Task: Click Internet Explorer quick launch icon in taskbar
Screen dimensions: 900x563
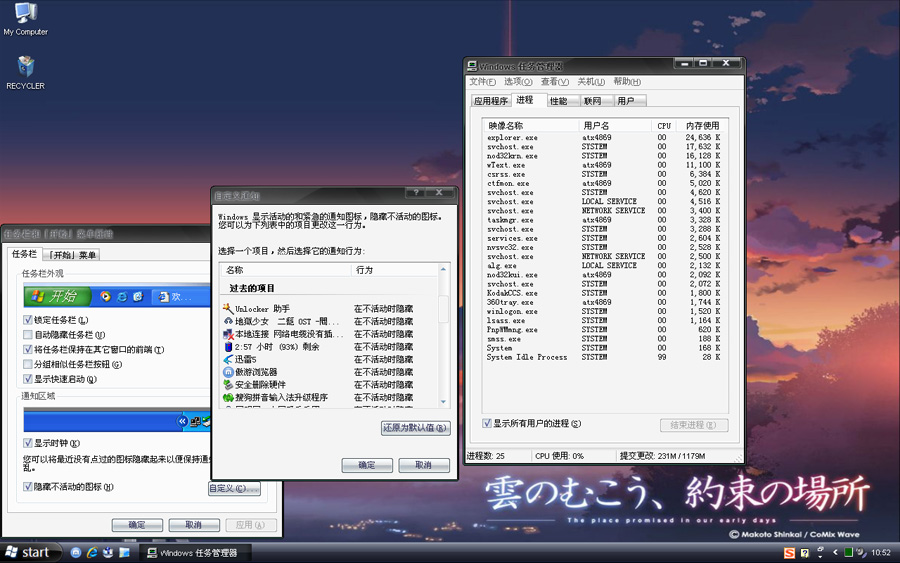Action: point(92,552)
